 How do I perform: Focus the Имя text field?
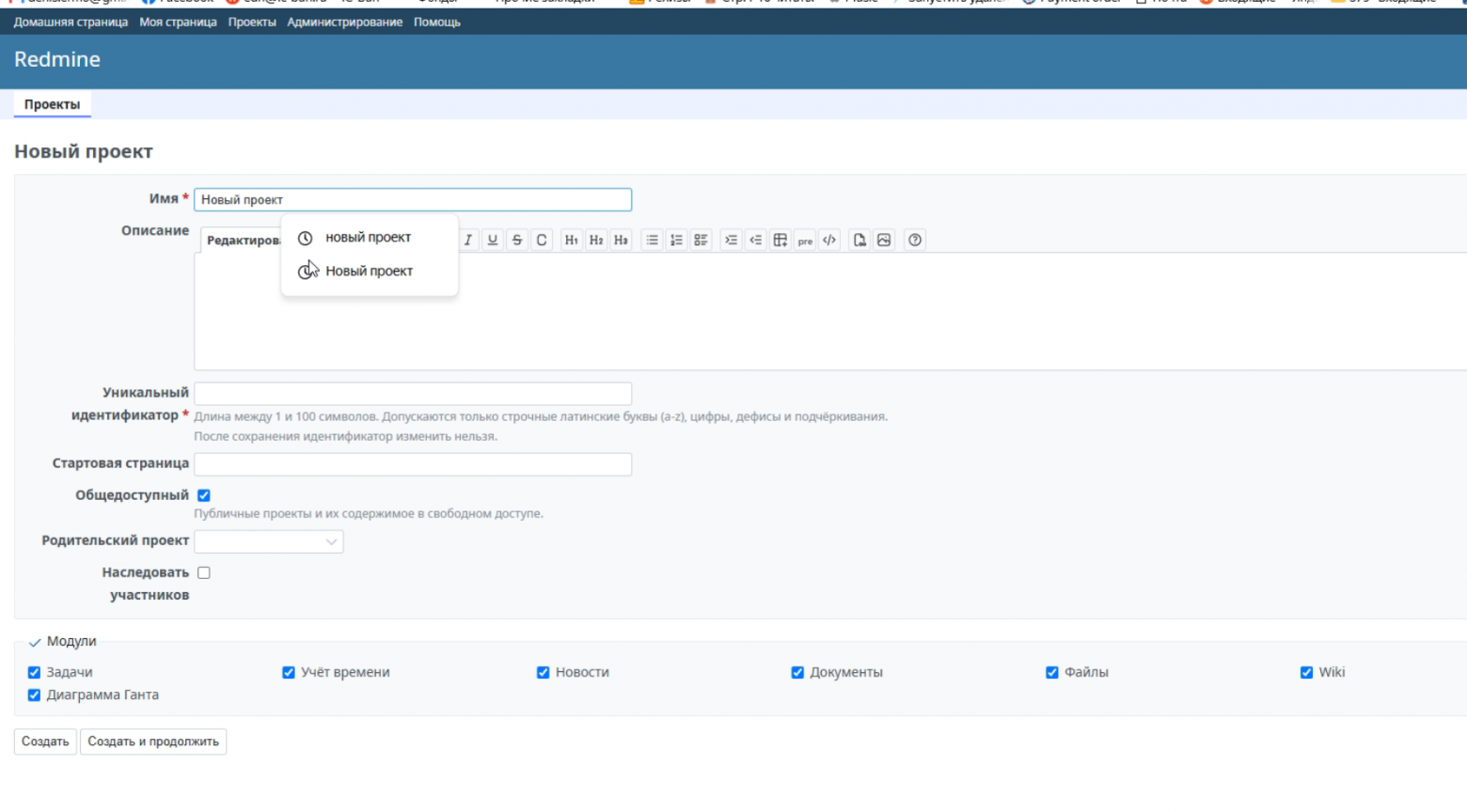[x=413, y=199]
